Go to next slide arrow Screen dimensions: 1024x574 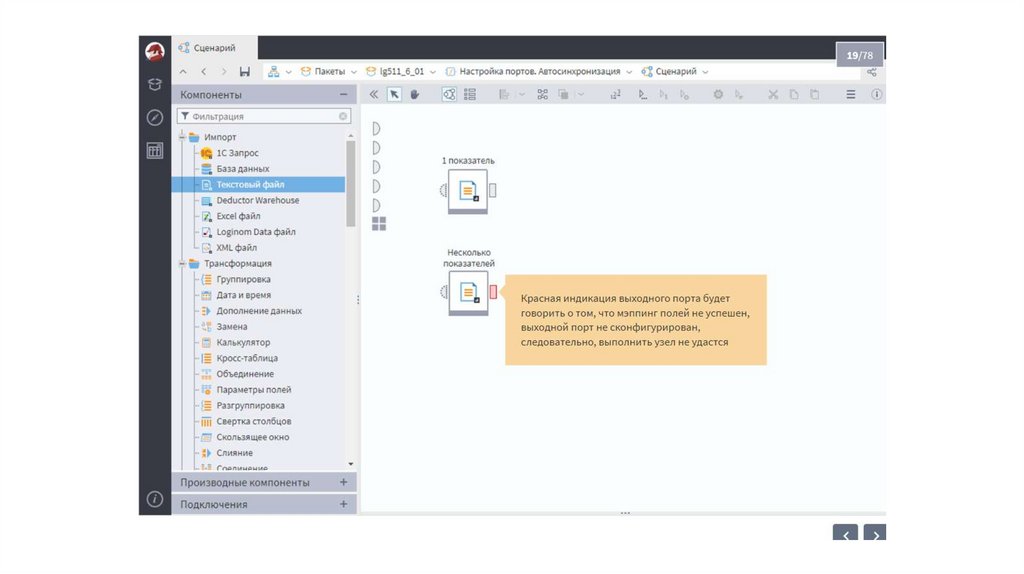click(874, 535)
